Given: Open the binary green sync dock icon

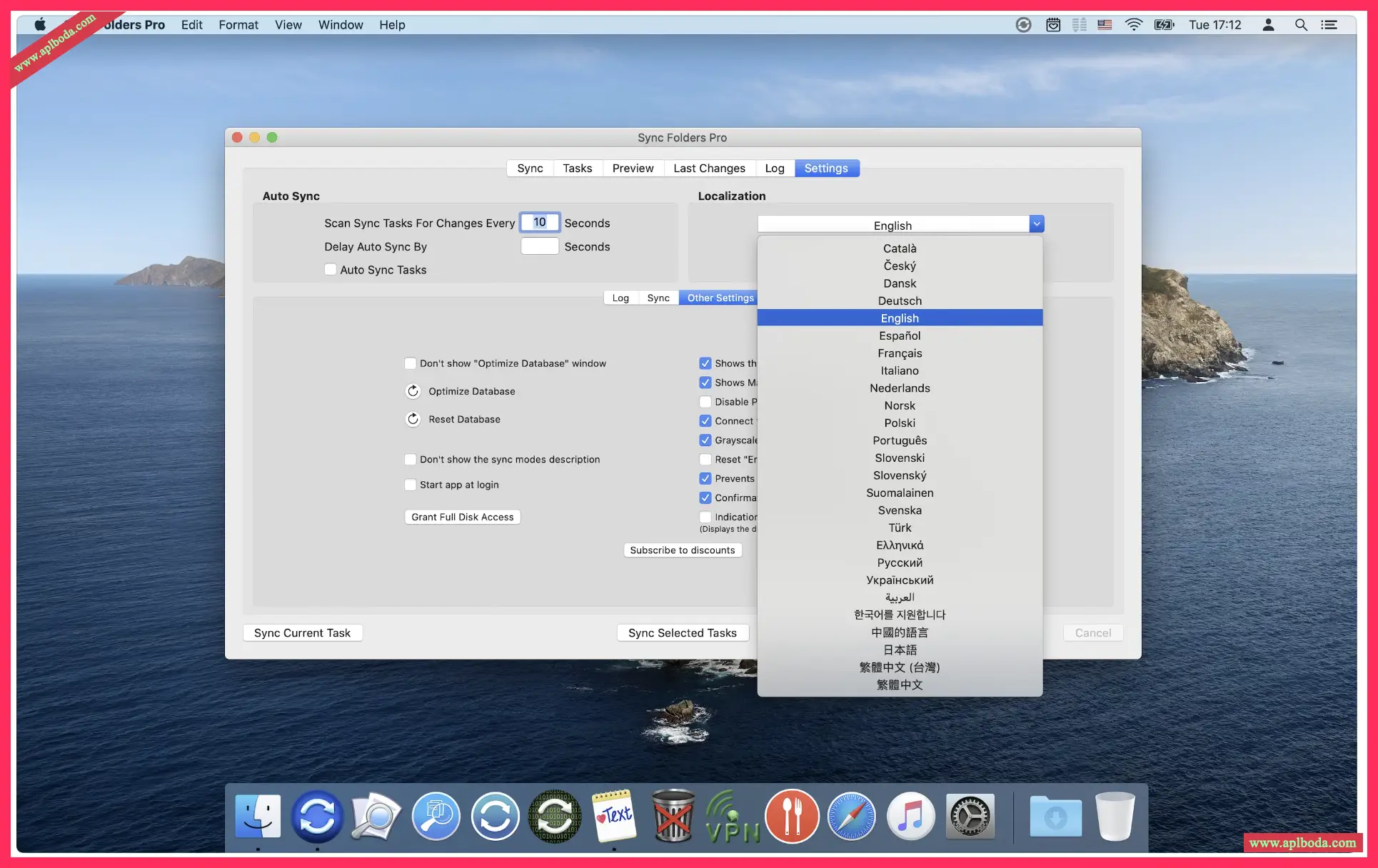Looking at the screenshot, I should tap(555, 816).
